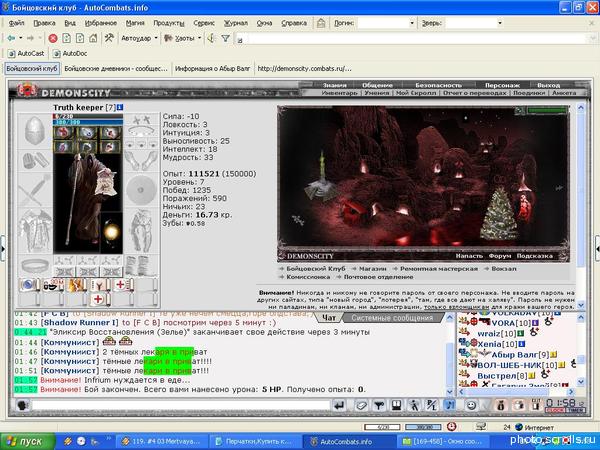Click player Xenia[10] in user list
This screenshot has width=600, height=450.
(498, 344)
